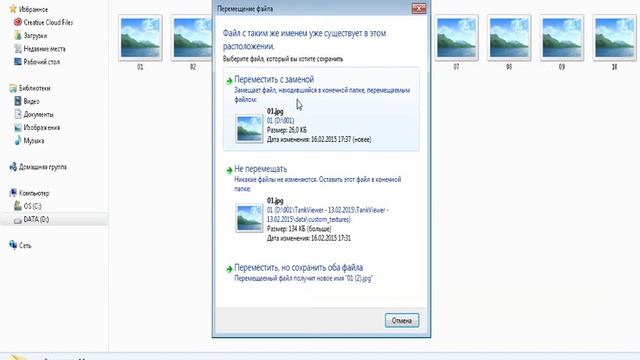Click green arrow beside сохранить оба файла
This screenshot has width=640, height=360.
tap(229, 269)
